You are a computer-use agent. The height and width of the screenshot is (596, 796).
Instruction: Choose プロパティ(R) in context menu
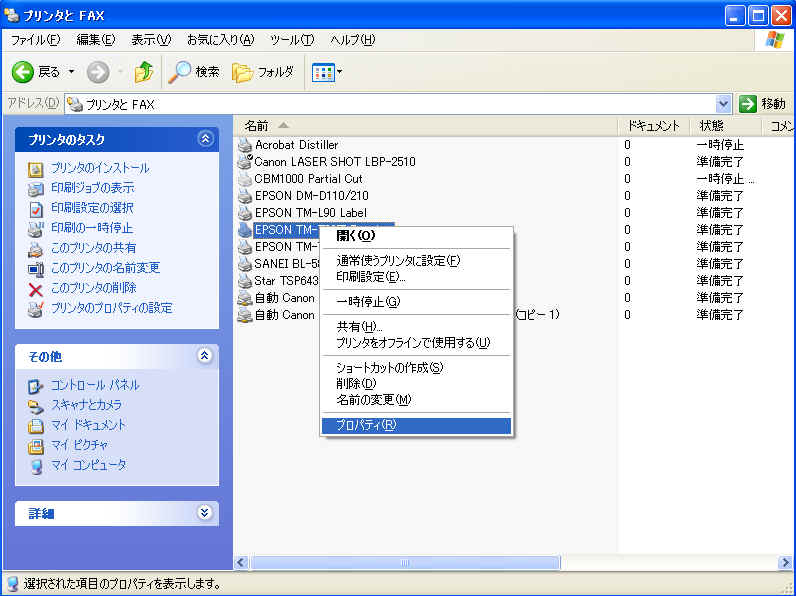point(416,426)
